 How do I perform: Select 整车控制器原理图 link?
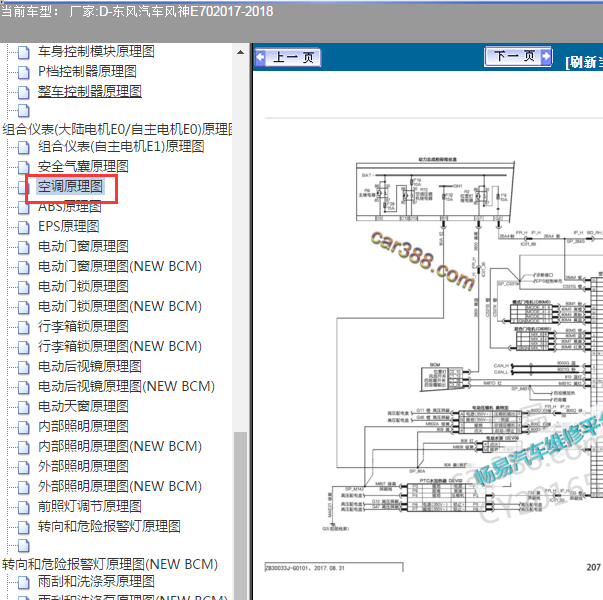(x=90, y=91)
